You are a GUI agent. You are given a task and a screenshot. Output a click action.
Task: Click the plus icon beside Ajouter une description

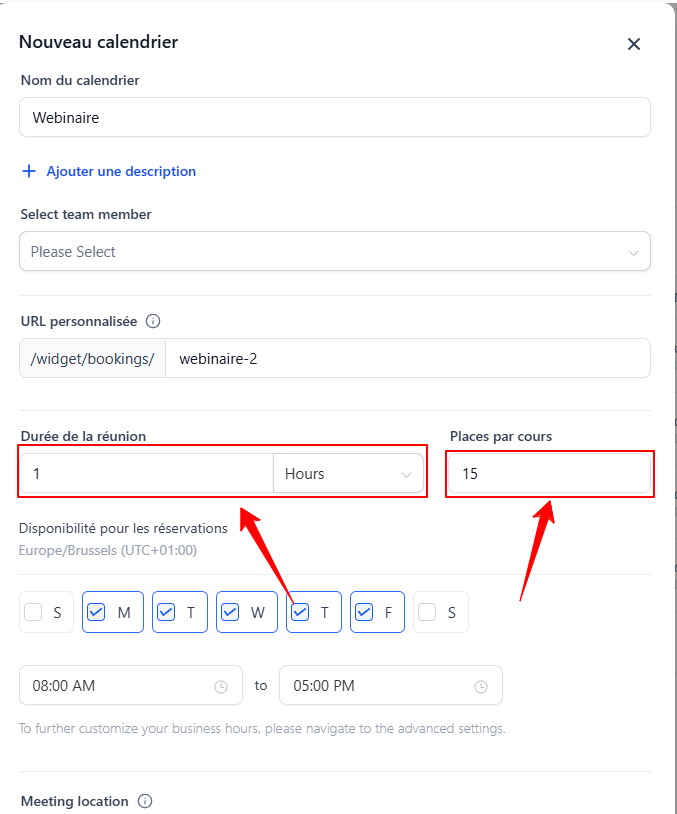point(29,171)
